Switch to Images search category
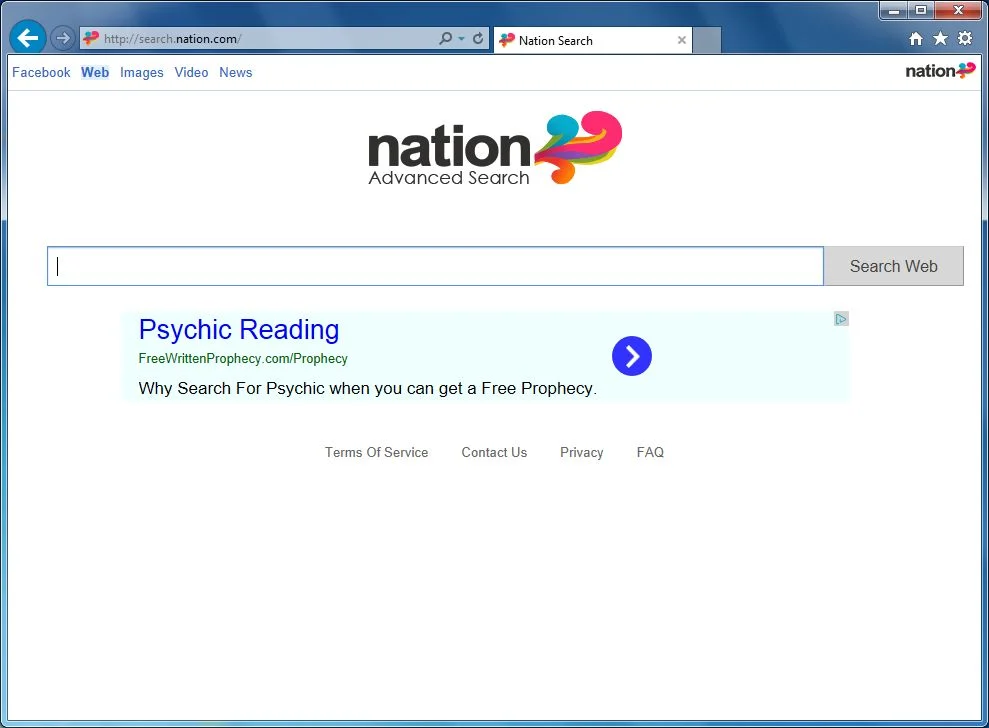 (x=142, y=73)
